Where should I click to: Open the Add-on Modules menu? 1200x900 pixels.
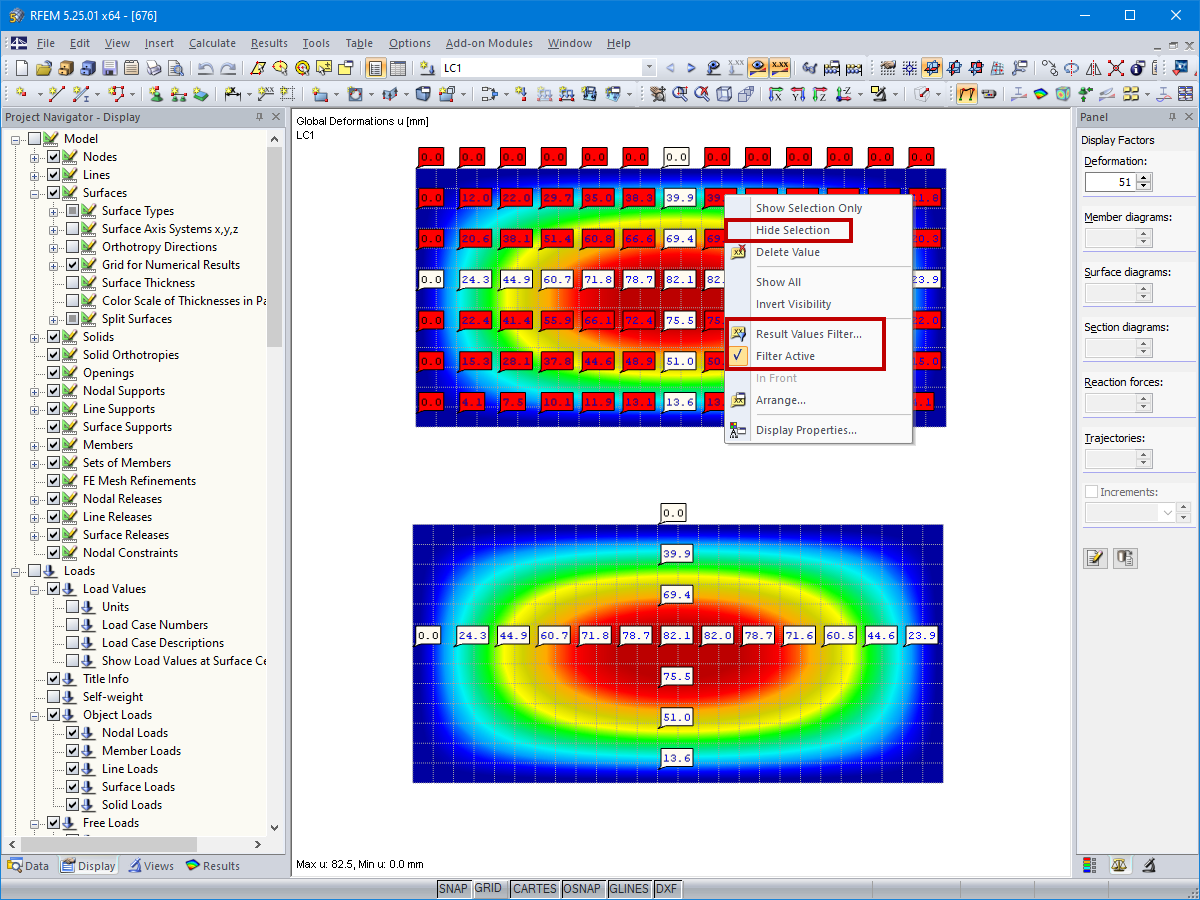[x=489, y=43]
